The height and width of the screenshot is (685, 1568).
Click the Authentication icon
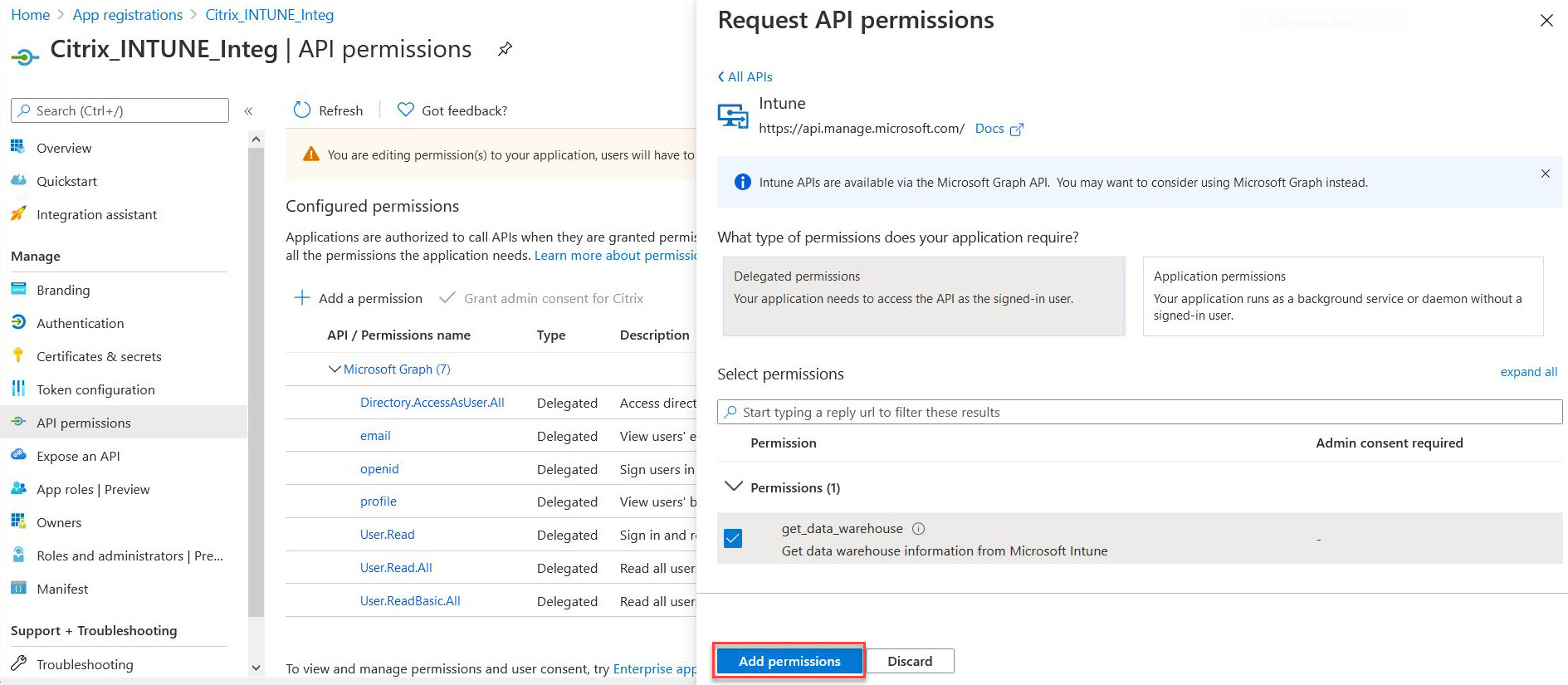pyautogui.click(x=17, y=322)
